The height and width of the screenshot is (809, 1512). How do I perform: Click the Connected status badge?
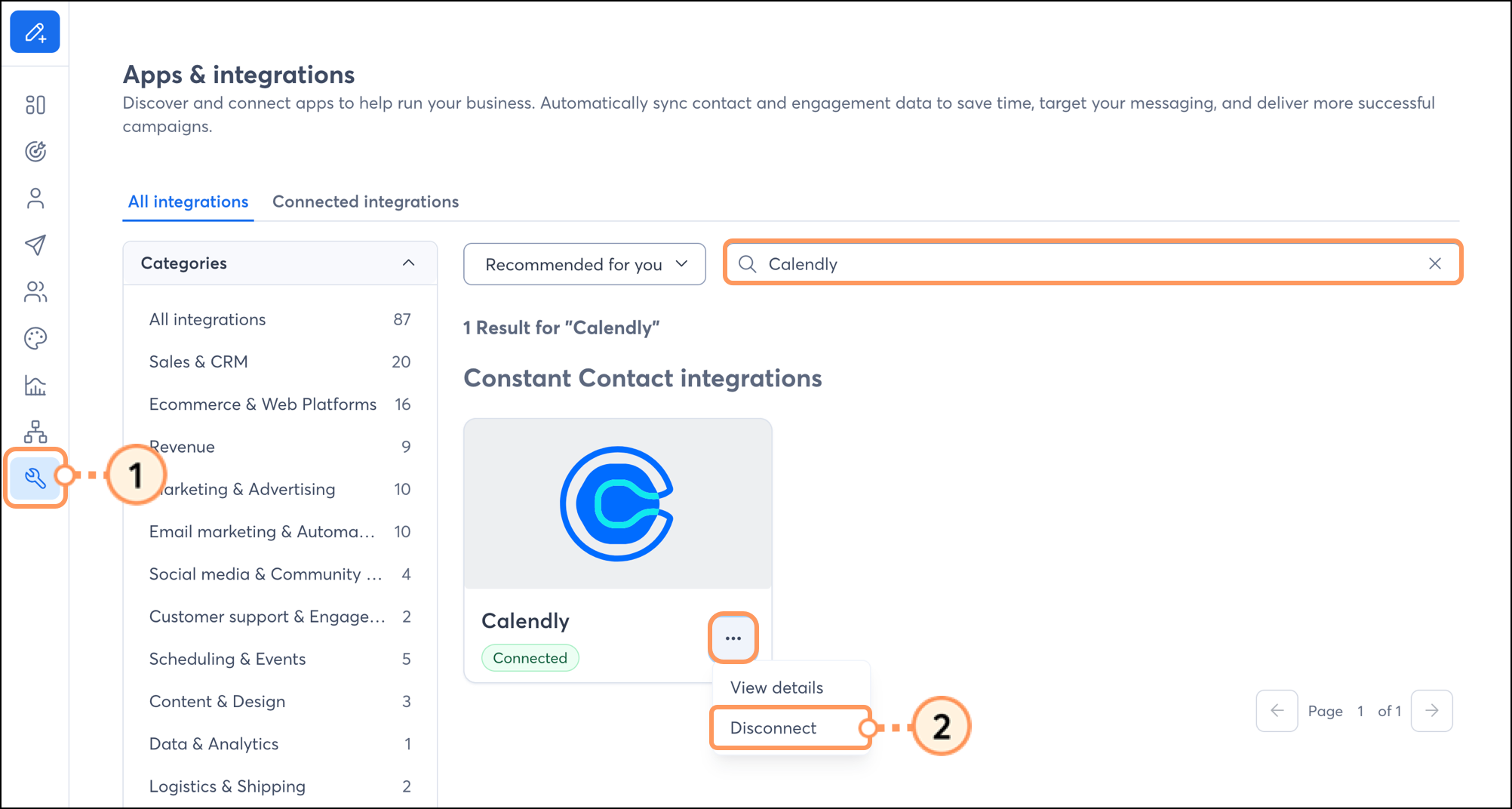coord(530,658)
